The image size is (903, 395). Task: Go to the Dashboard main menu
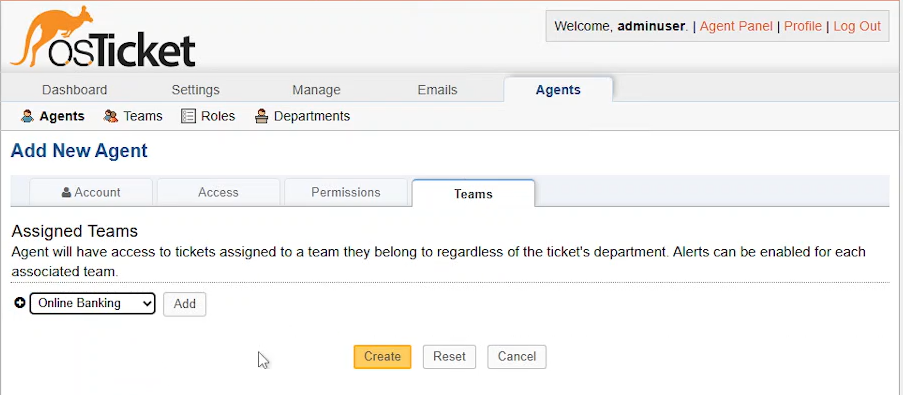click(x=74, y=90)
